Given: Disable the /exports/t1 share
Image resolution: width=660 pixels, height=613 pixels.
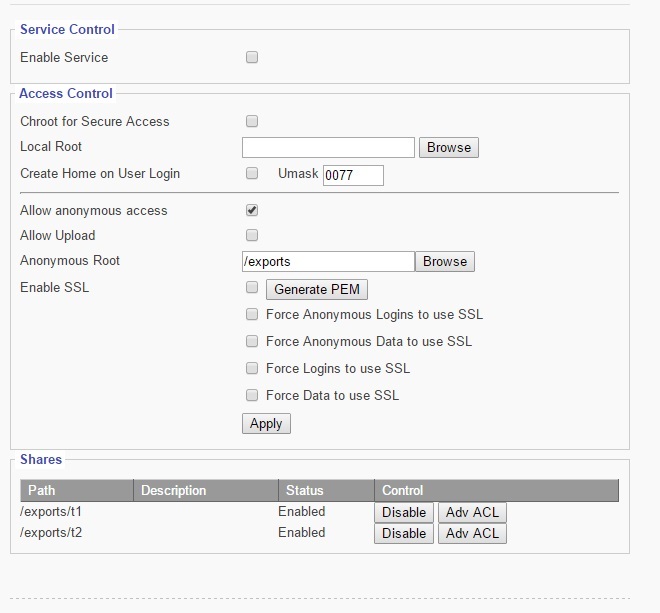Looking at the screenshot, I should pos(404,512).
